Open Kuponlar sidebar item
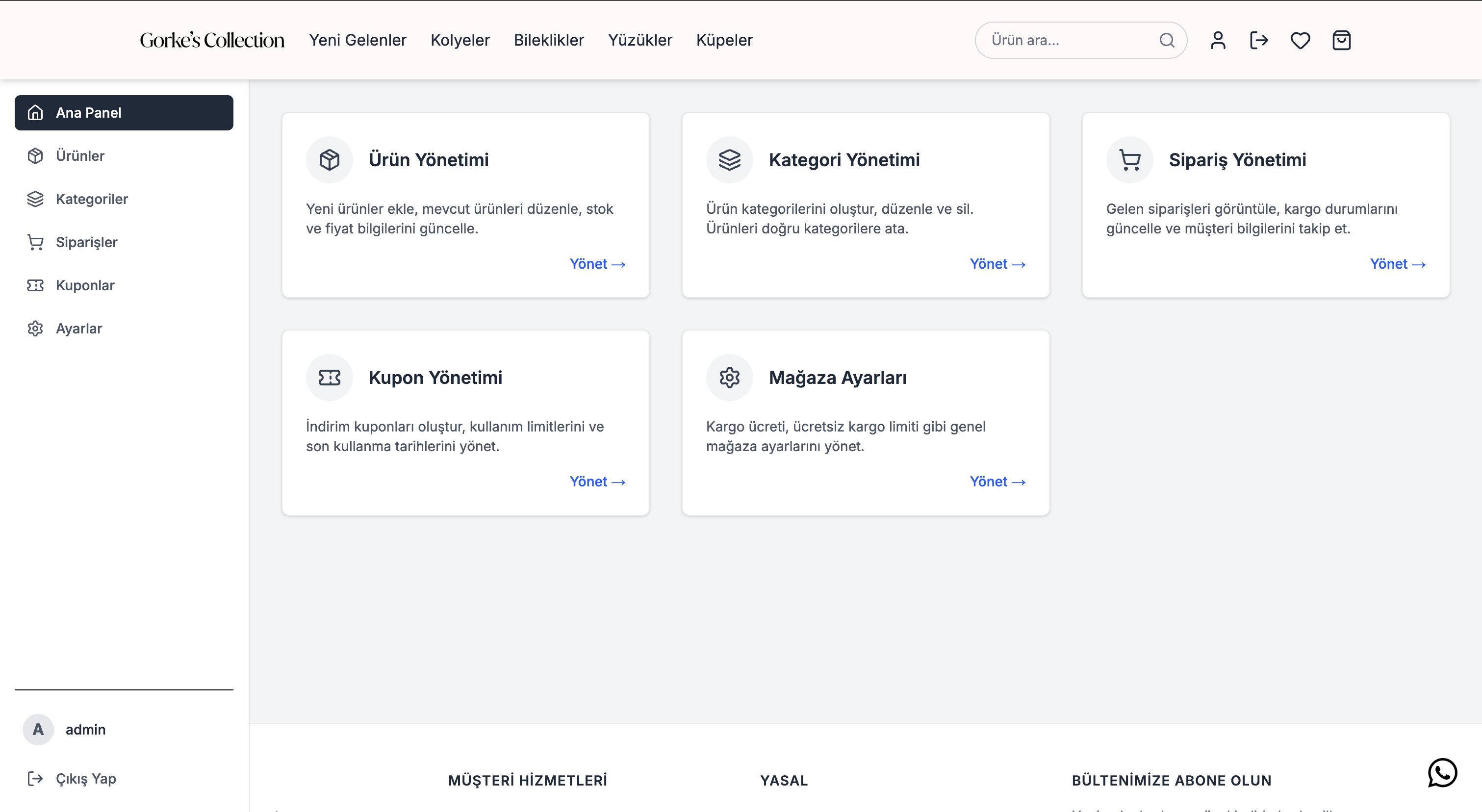The image size is (1482, 812). (85, 285)
